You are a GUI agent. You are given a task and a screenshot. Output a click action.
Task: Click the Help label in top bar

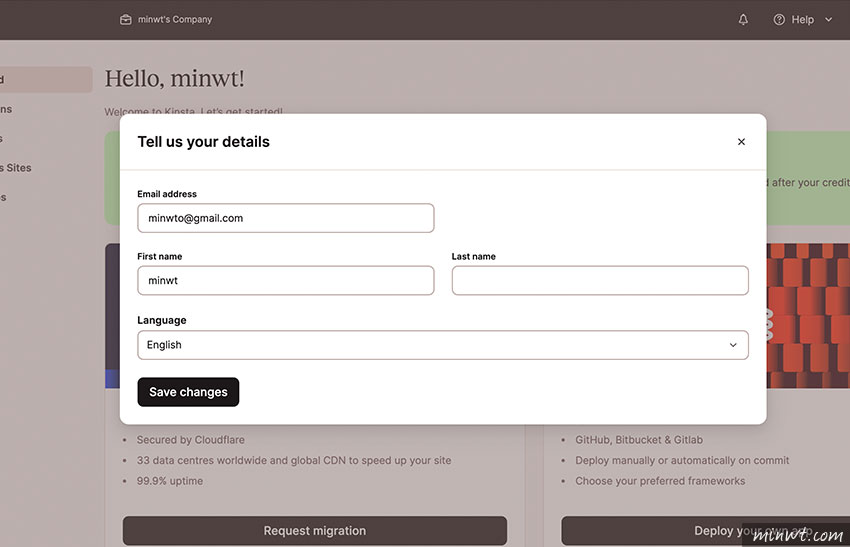coord(802,20)
